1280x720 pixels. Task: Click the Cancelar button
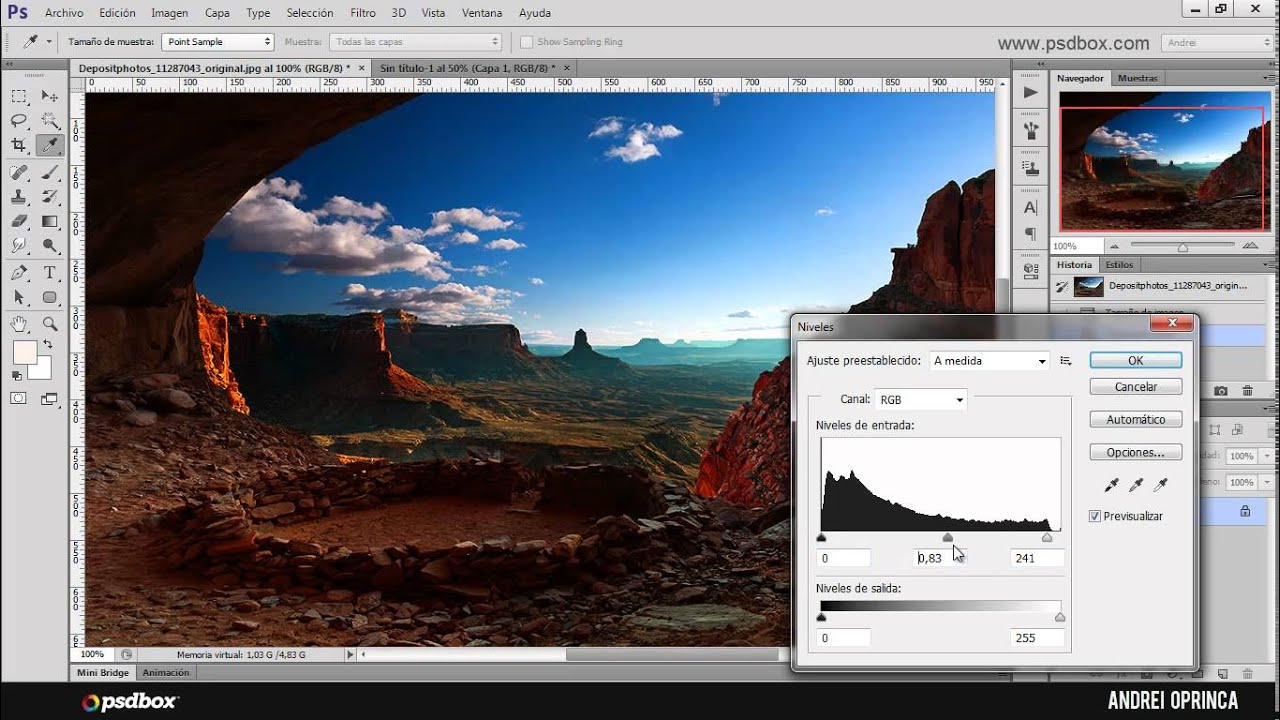coord(1136,386)
